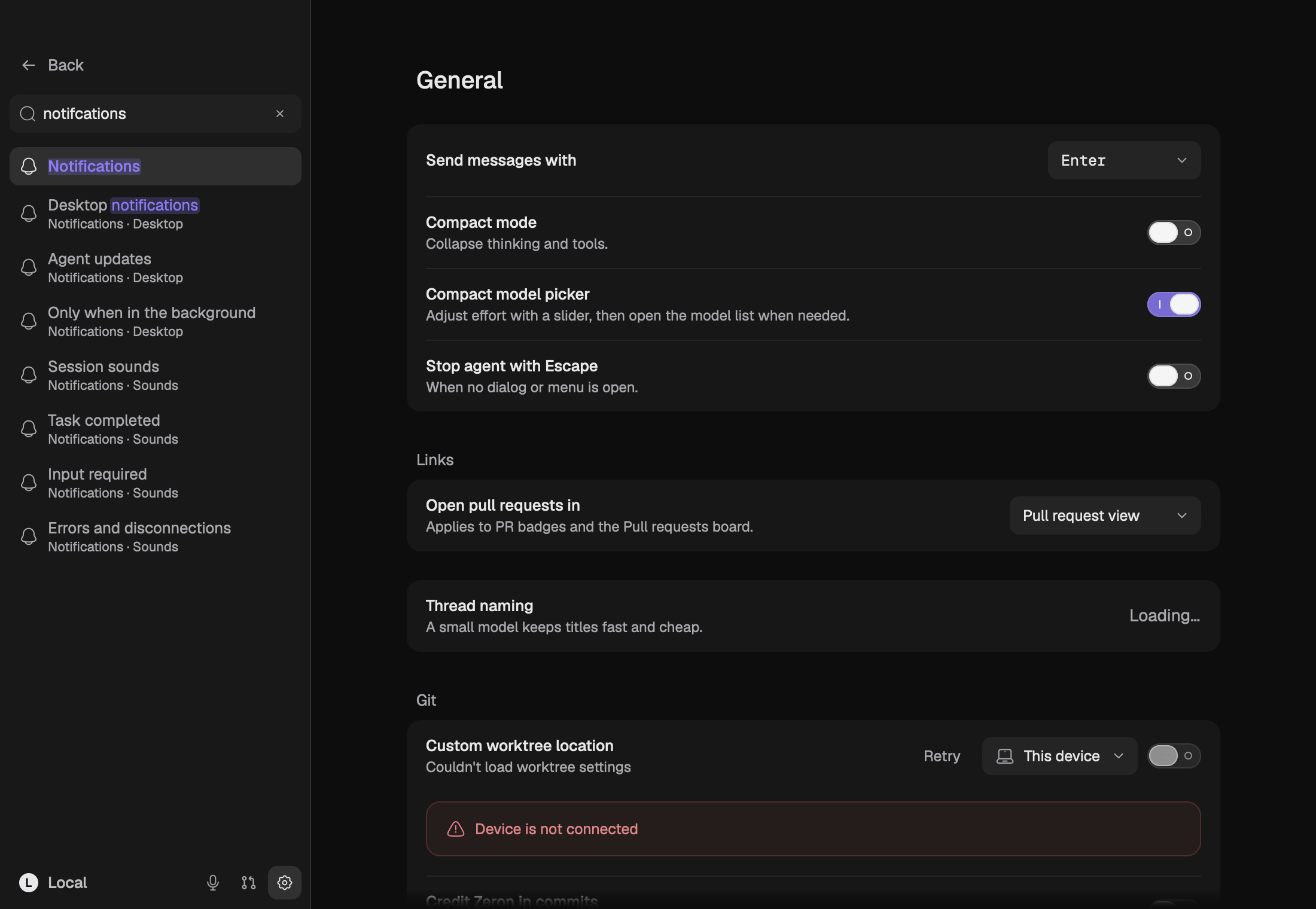Click bell icon beside Errors and disconnections

[29, 536]
